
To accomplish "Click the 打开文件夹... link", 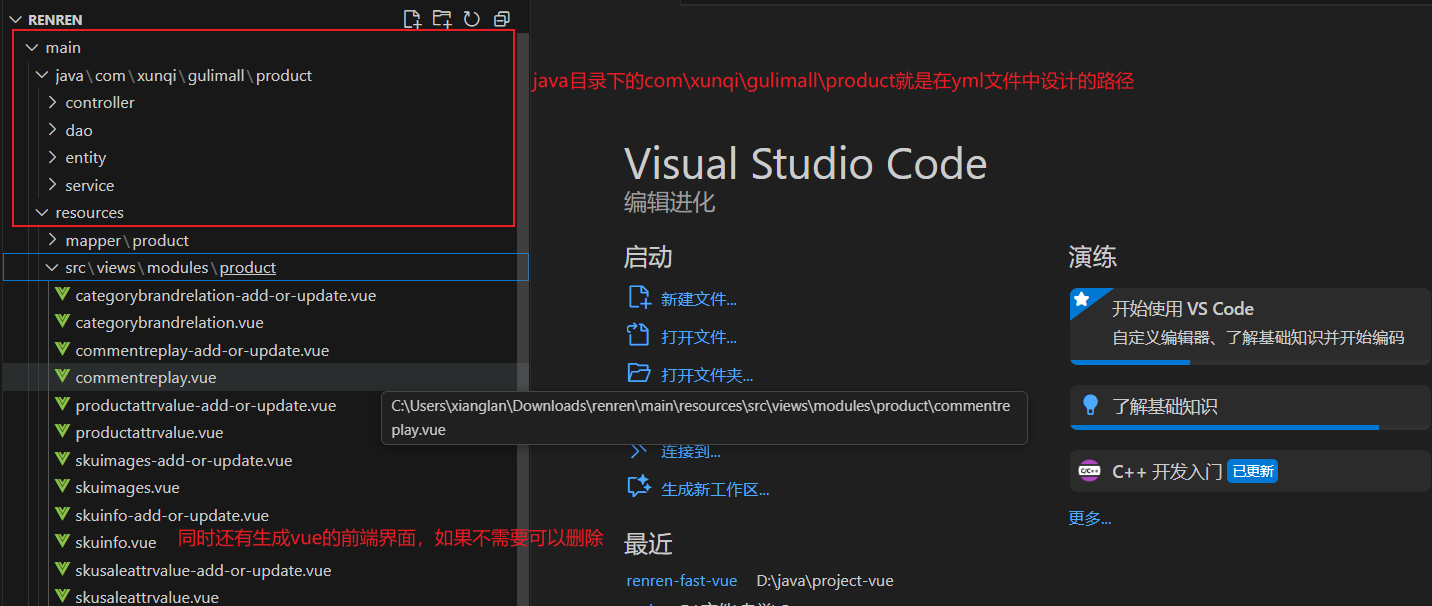I will 707,375.
